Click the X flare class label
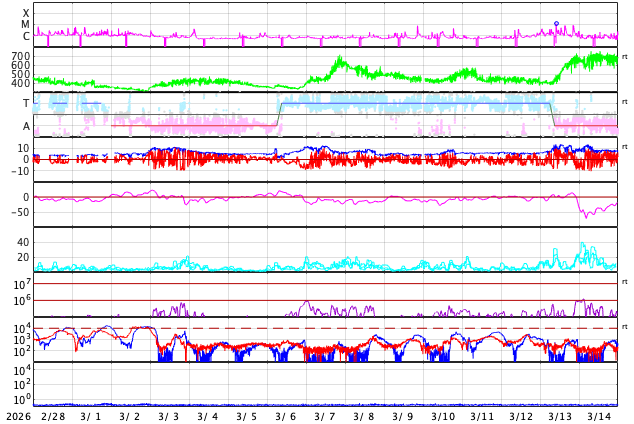The width and height of the screenshot is (634, 424). pos(26,14)
